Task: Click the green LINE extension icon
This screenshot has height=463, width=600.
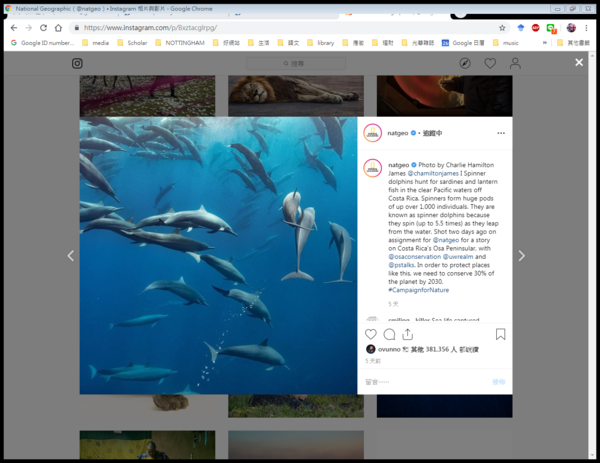Action: click(x=551, y=28)
